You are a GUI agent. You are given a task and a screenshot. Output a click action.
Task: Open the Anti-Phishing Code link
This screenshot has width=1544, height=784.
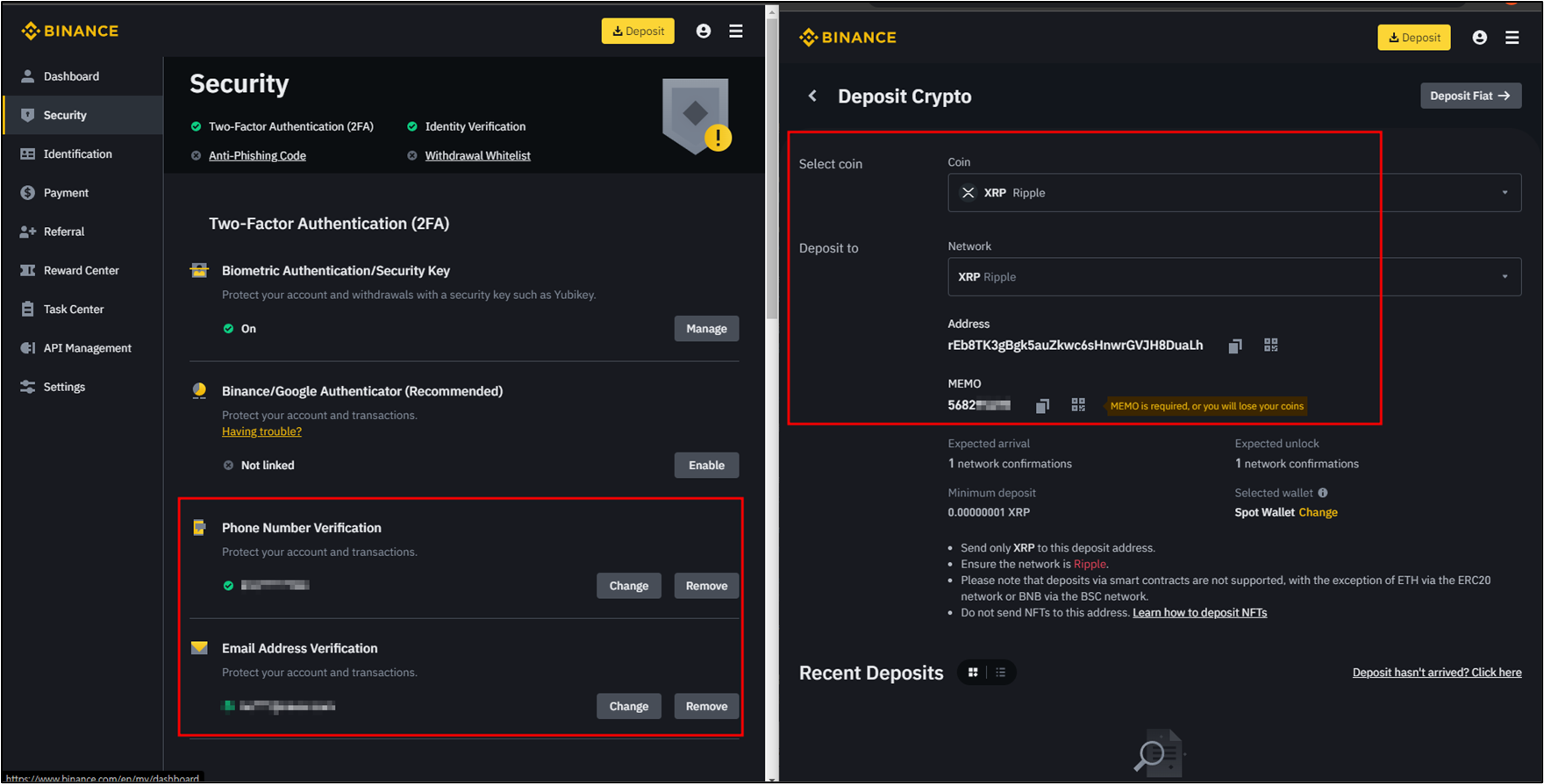point(257,156)
